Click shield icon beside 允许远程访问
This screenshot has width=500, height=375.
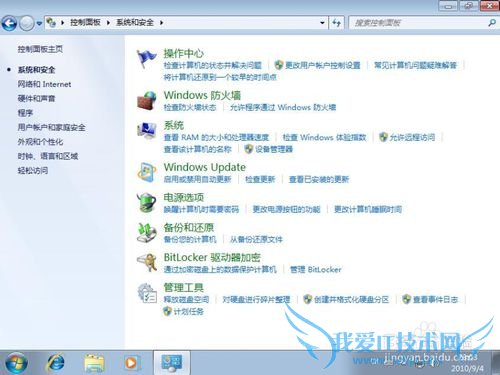tap(383, 137)
